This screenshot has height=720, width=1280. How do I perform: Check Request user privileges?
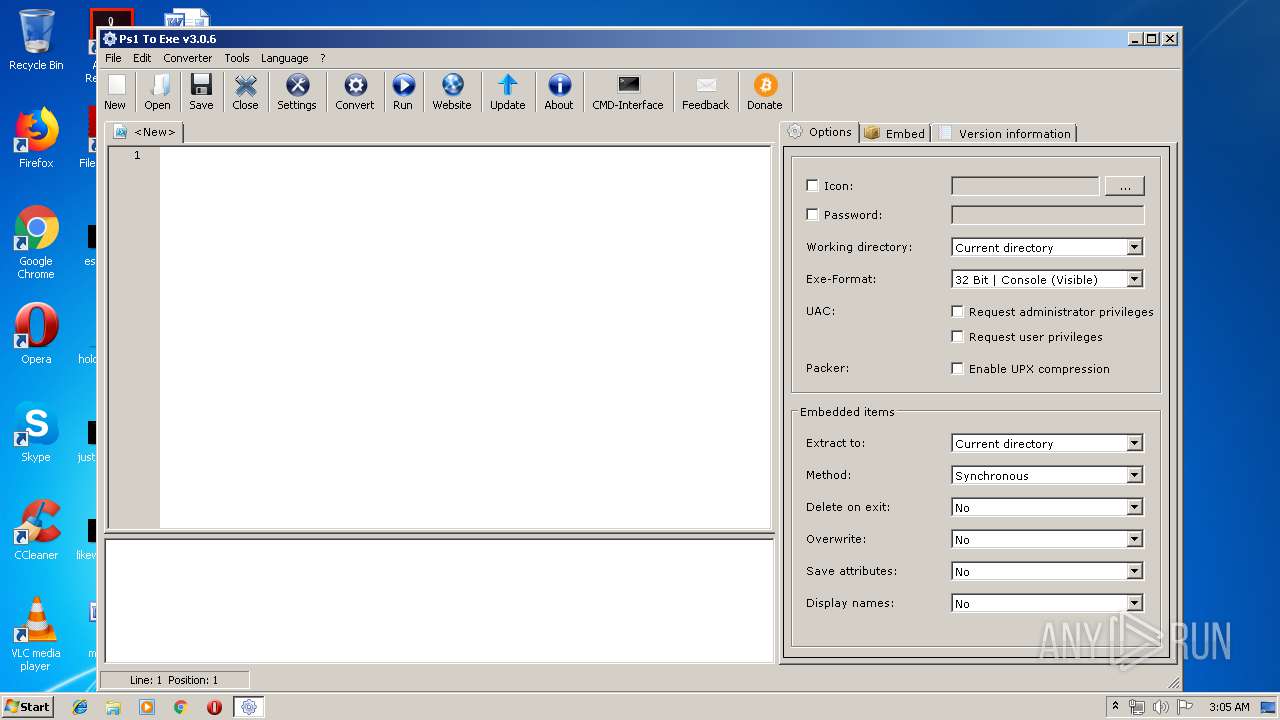pyautogui.click(x=957, y=337)
